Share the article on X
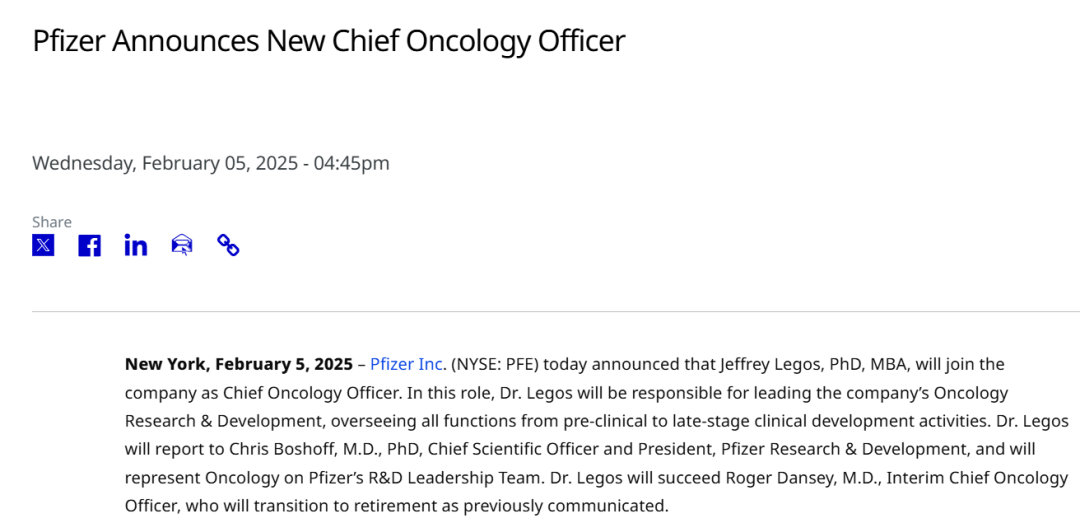Viewport: 1080px width, 523px height. pyautogui.click(x=43, y=245)
